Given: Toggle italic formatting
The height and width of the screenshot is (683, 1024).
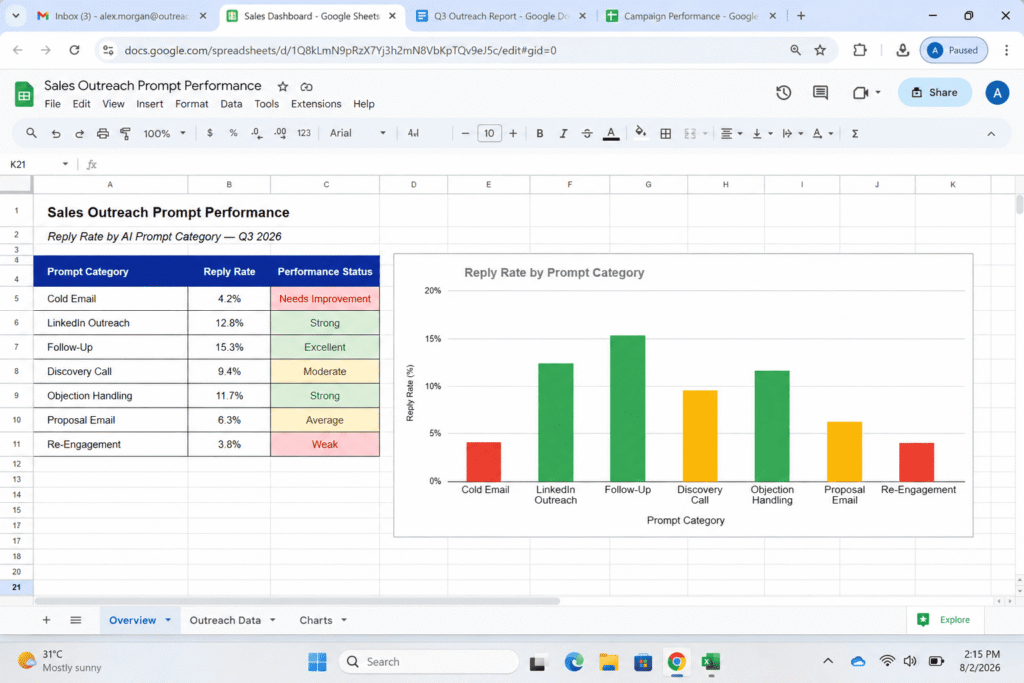Looking at the screenshot, I should click(x=563, y=133).
